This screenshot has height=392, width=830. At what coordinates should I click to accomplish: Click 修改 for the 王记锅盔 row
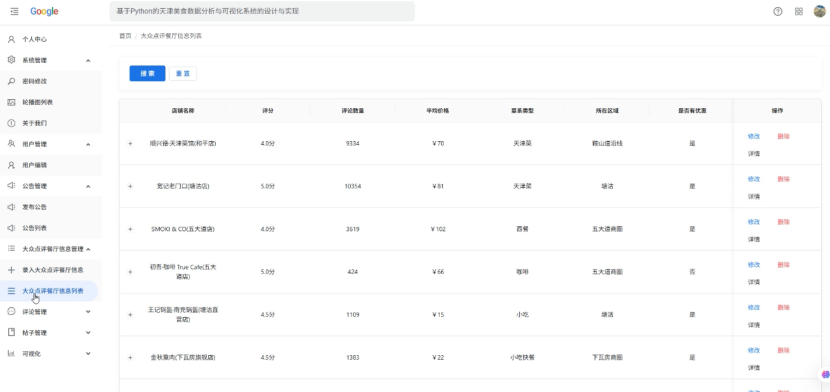[x=754, y=307]
